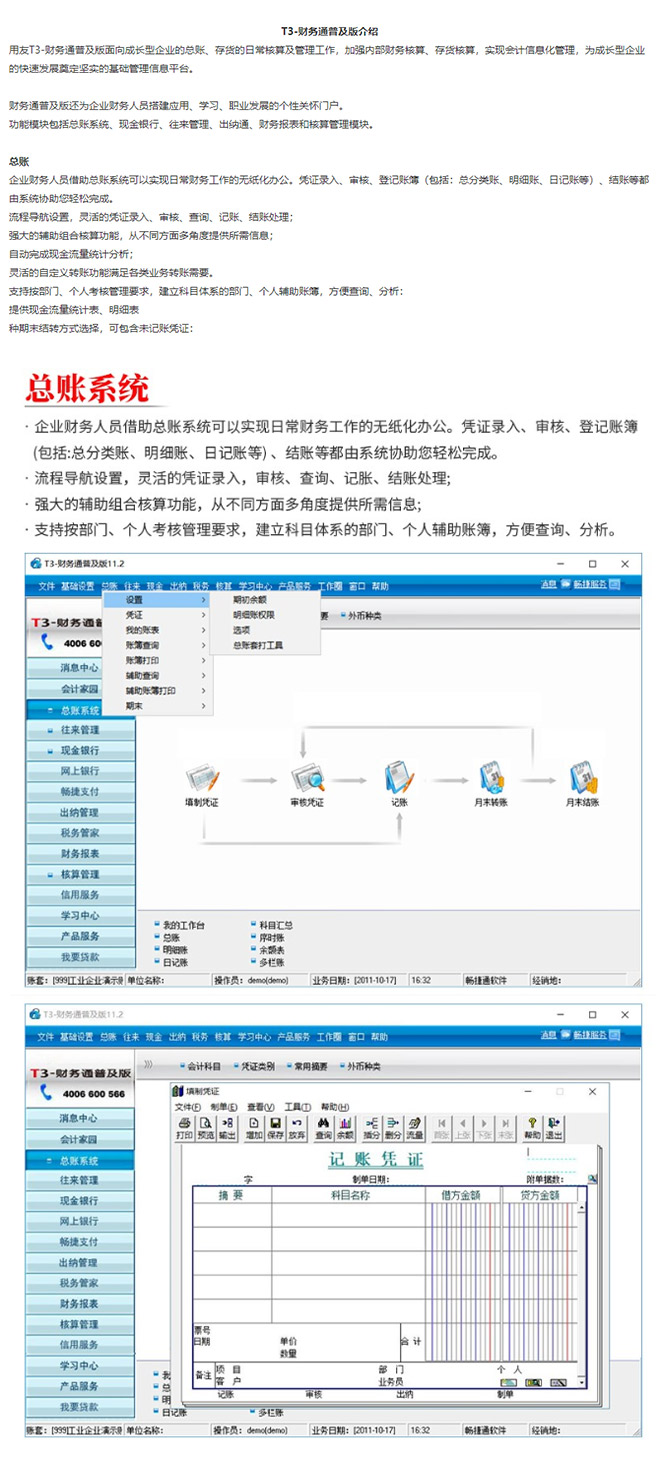Click 余额表 link in upper window
This screenshot has width=660, height=1458.
[x=272, y=949]
